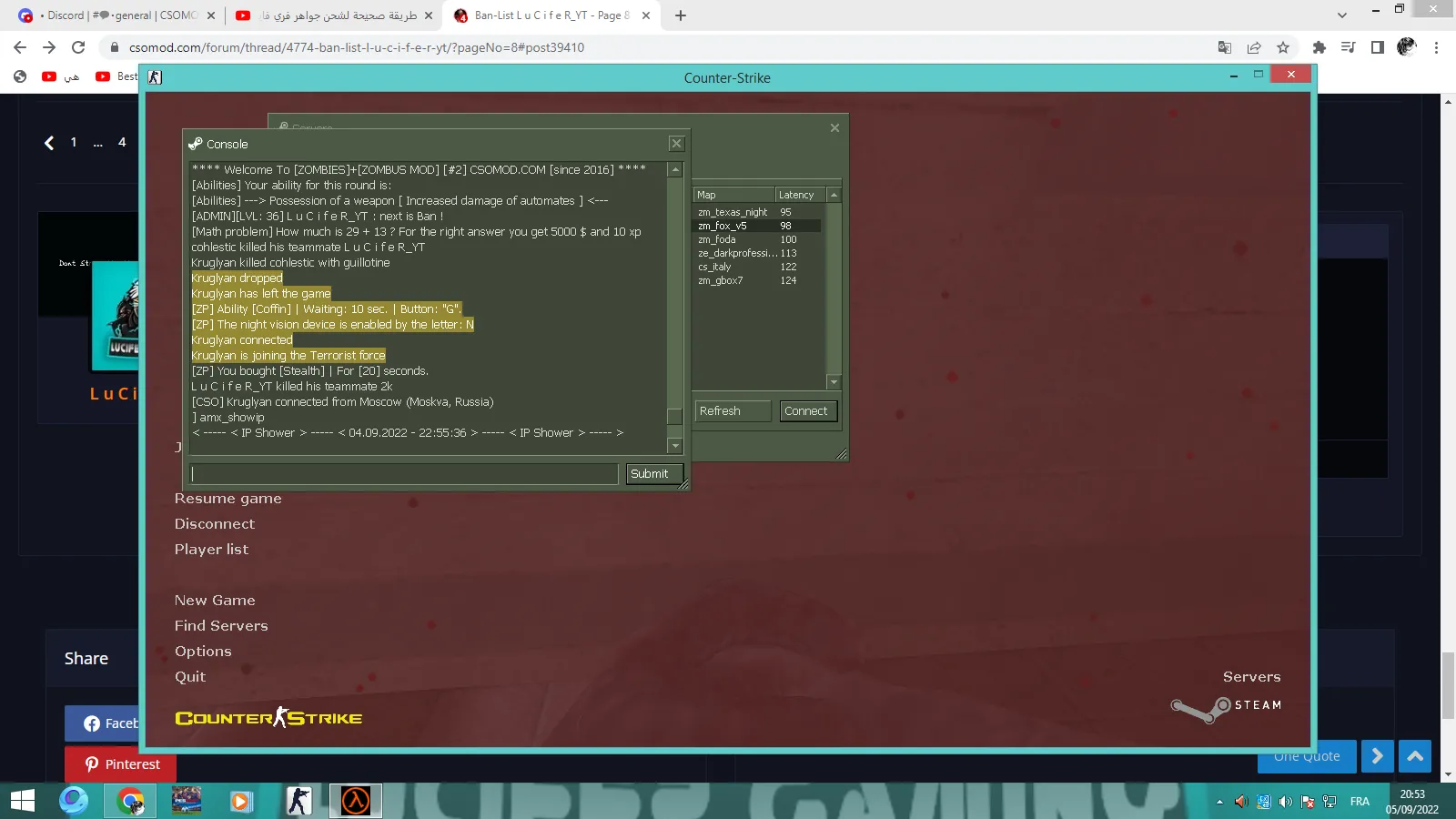
Task: Go back in browser history
Action: click(20, 47)
